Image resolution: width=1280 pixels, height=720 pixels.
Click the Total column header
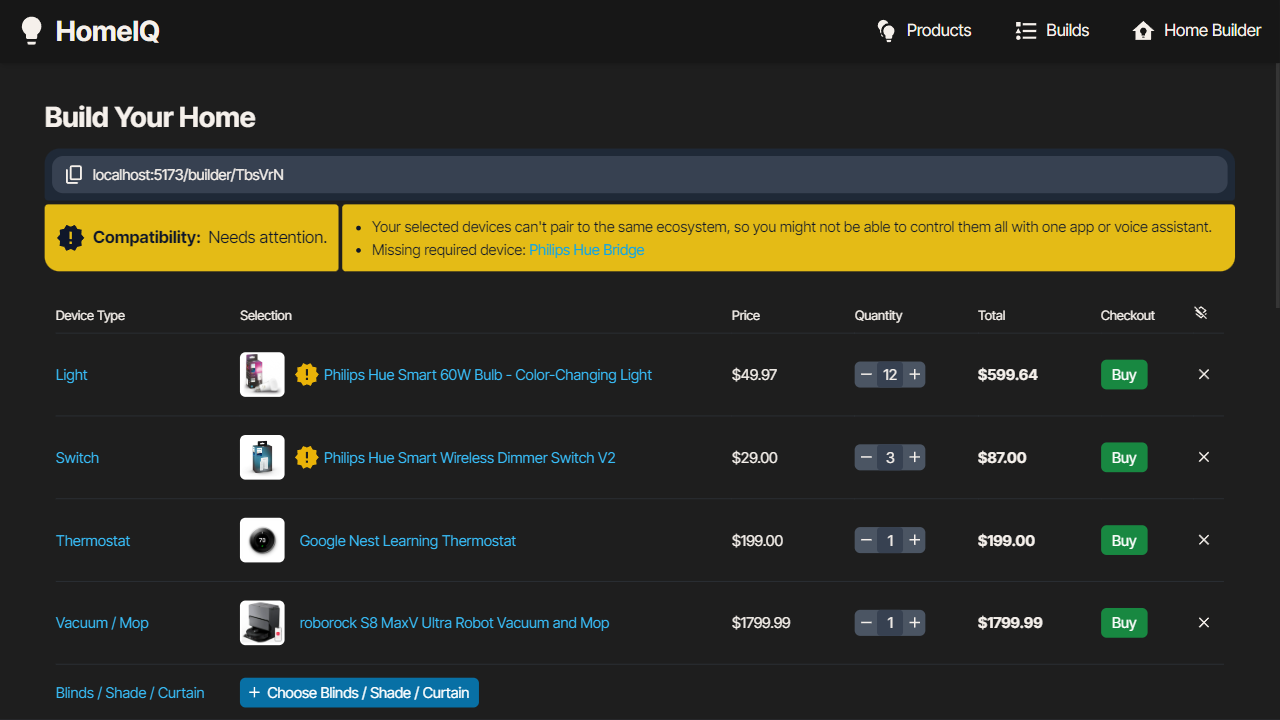[x=992, y=315]
